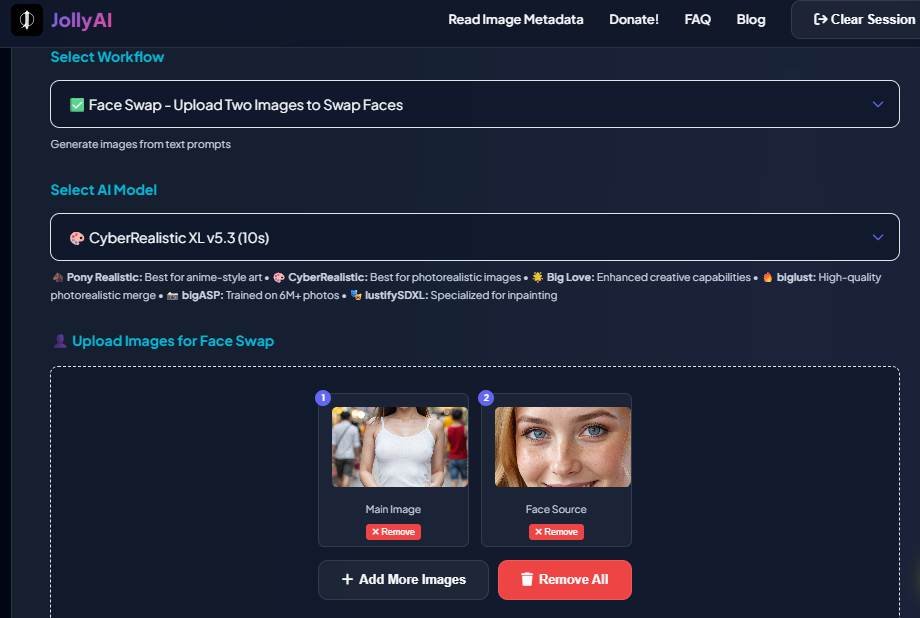
Task: Click the trash icon in Remove All
Action: coord(527,579)
